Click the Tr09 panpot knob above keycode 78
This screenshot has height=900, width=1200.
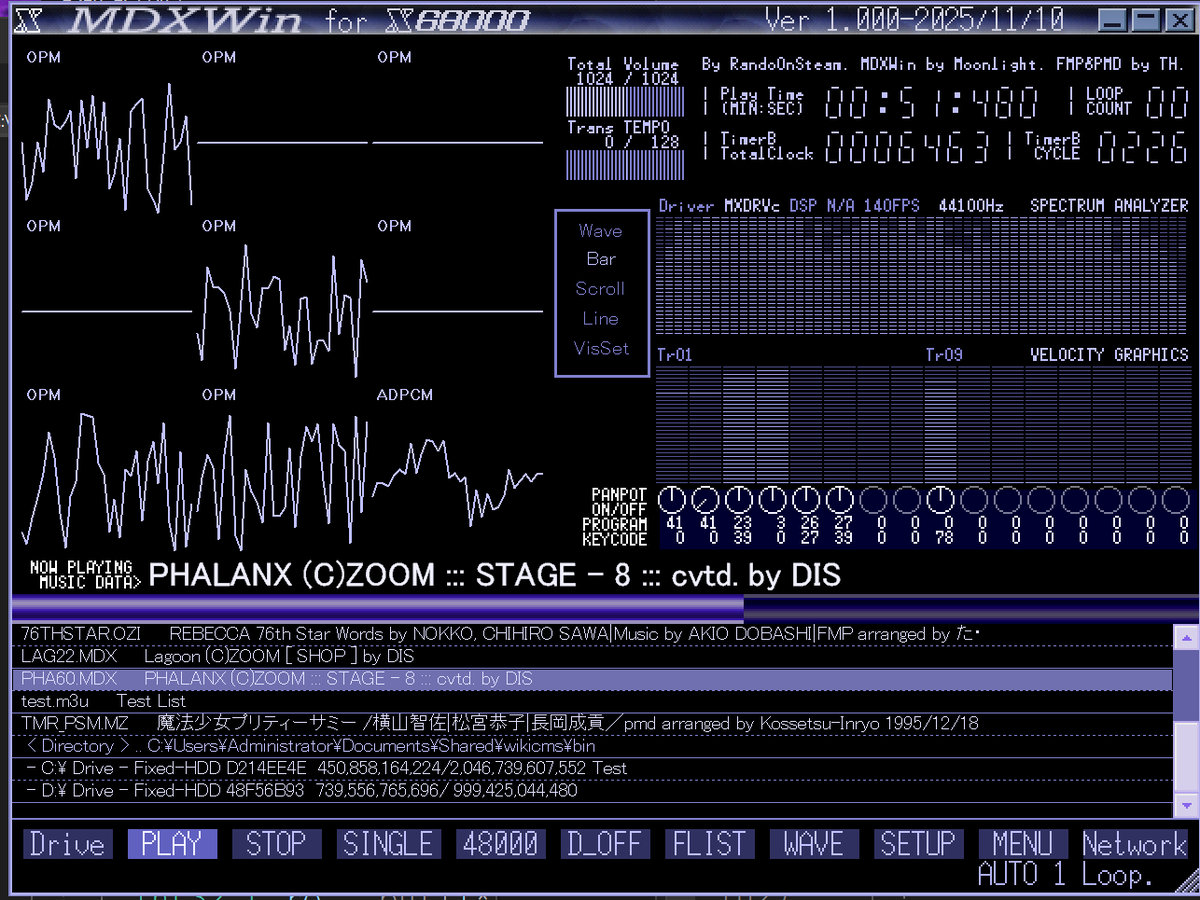[941, 499]
